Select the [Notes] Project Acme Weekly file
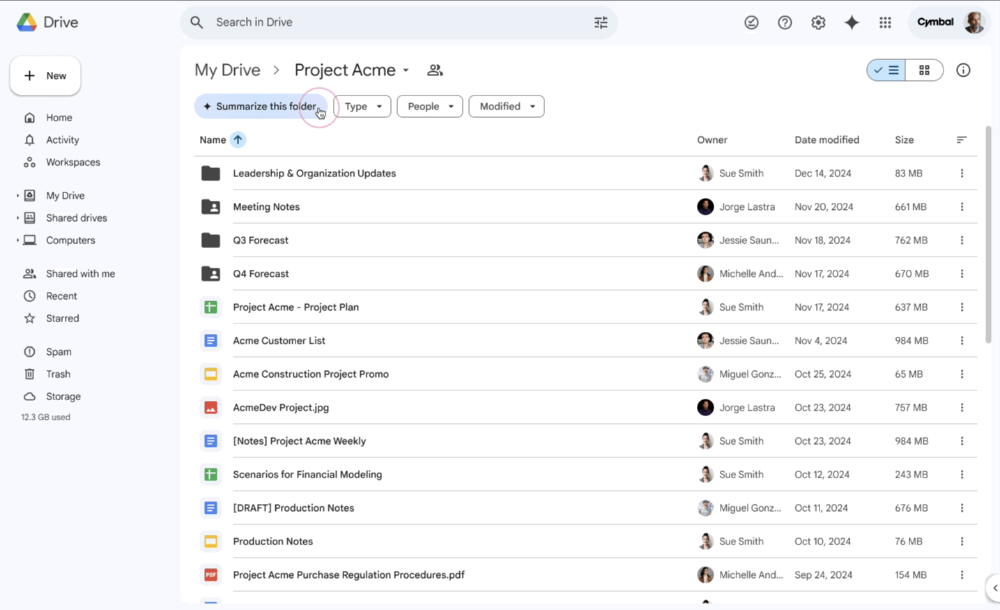1000x610 pixels. point(299,441)
